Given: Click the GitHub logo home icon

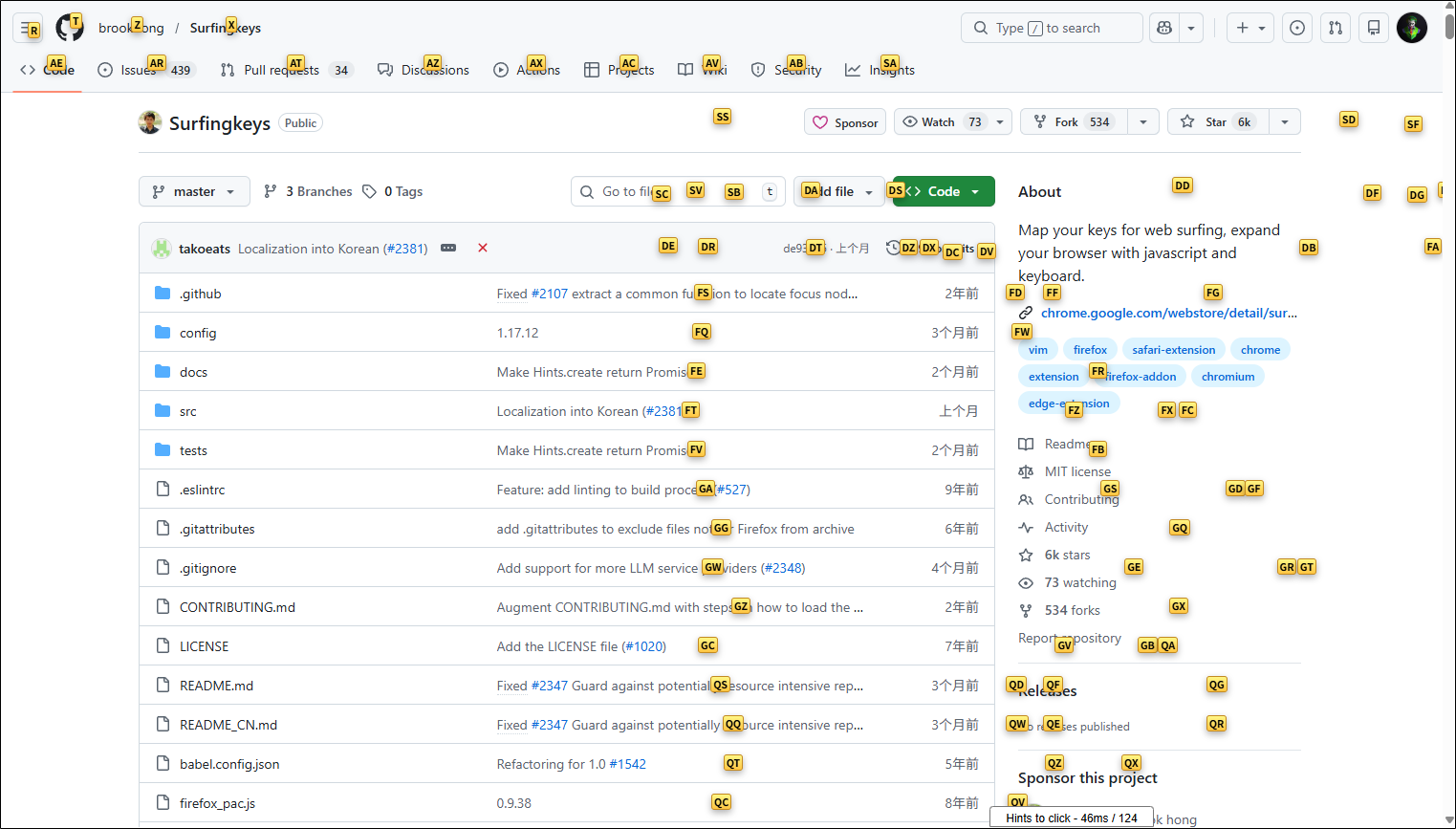Looking at the screenshot, I should pos(70,29).
